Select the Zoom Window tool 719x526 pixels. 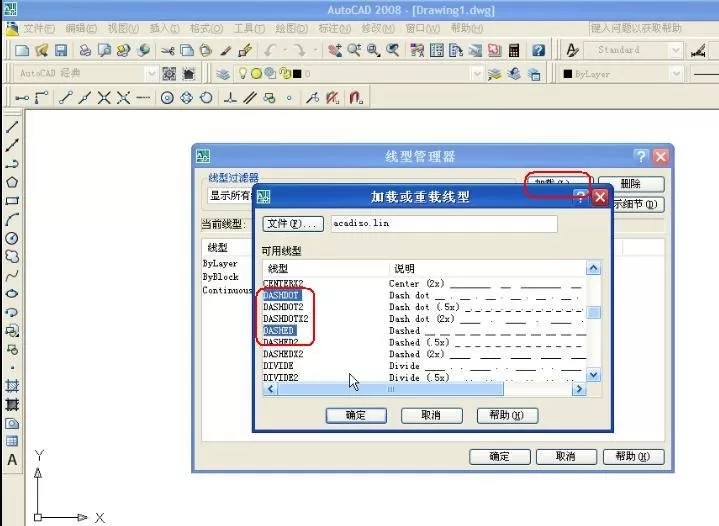click(x=373, y=50)
